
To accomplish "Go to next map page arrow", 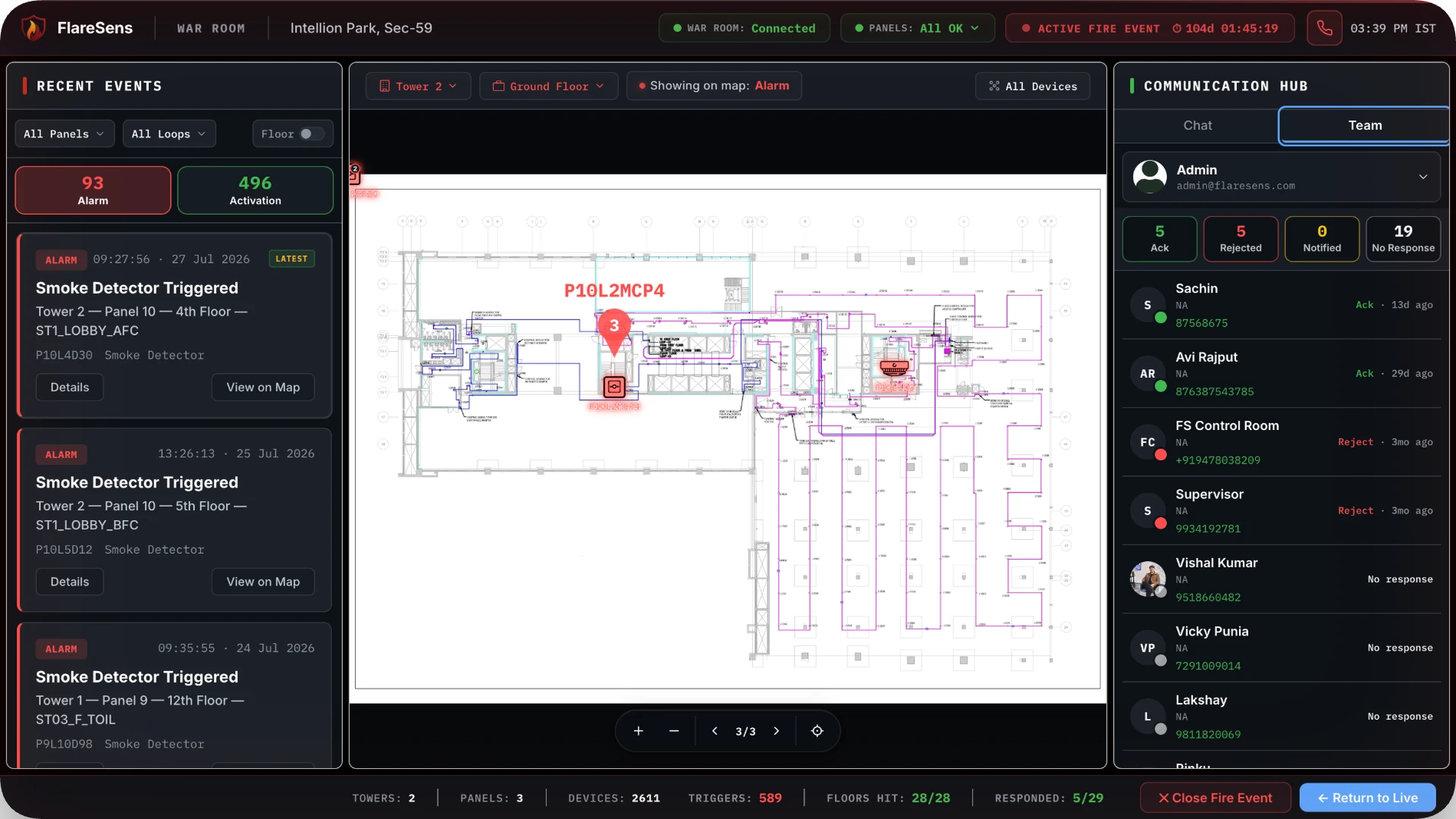I will (777, 731).
